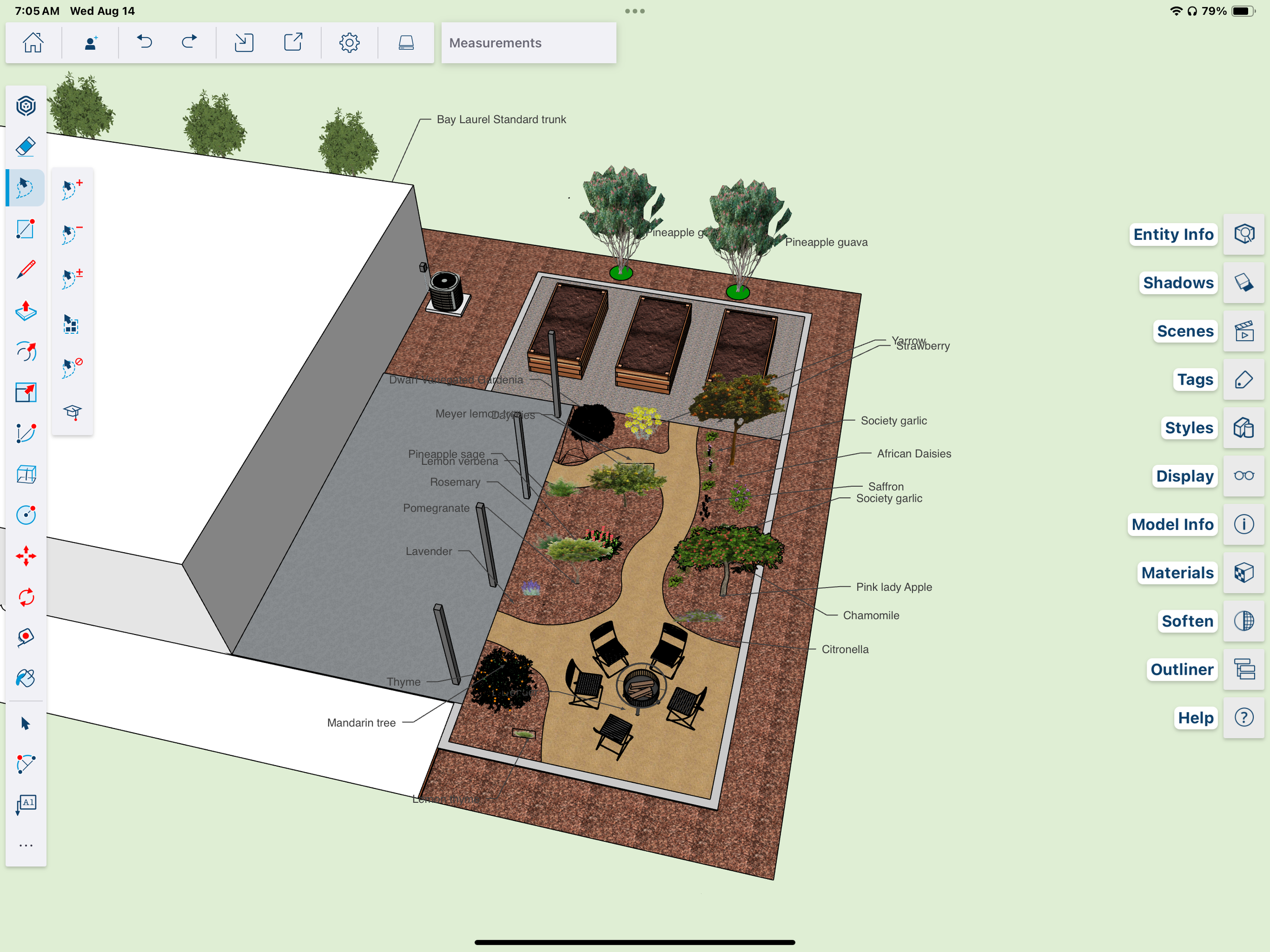Viewport: 1270px width, 952px height.
Task: Select the Eraser tool
Action: (26, 147)
